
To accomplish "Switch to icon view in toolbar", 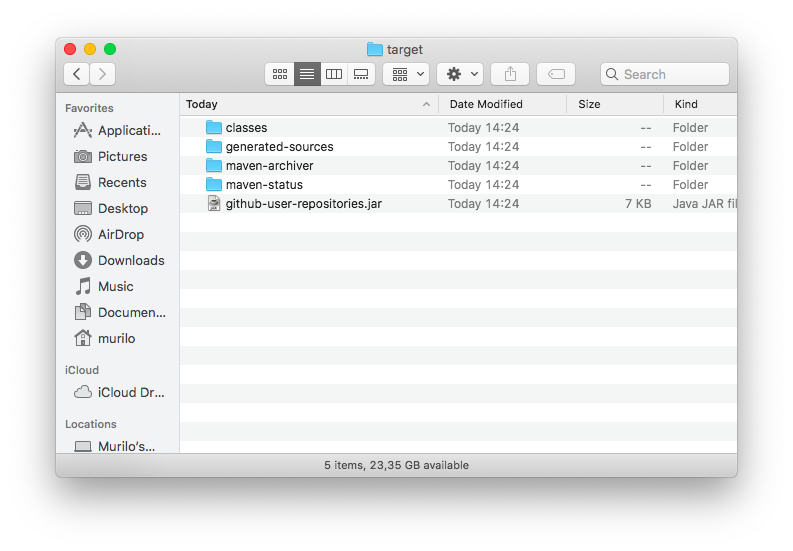I will coord(280,74).
